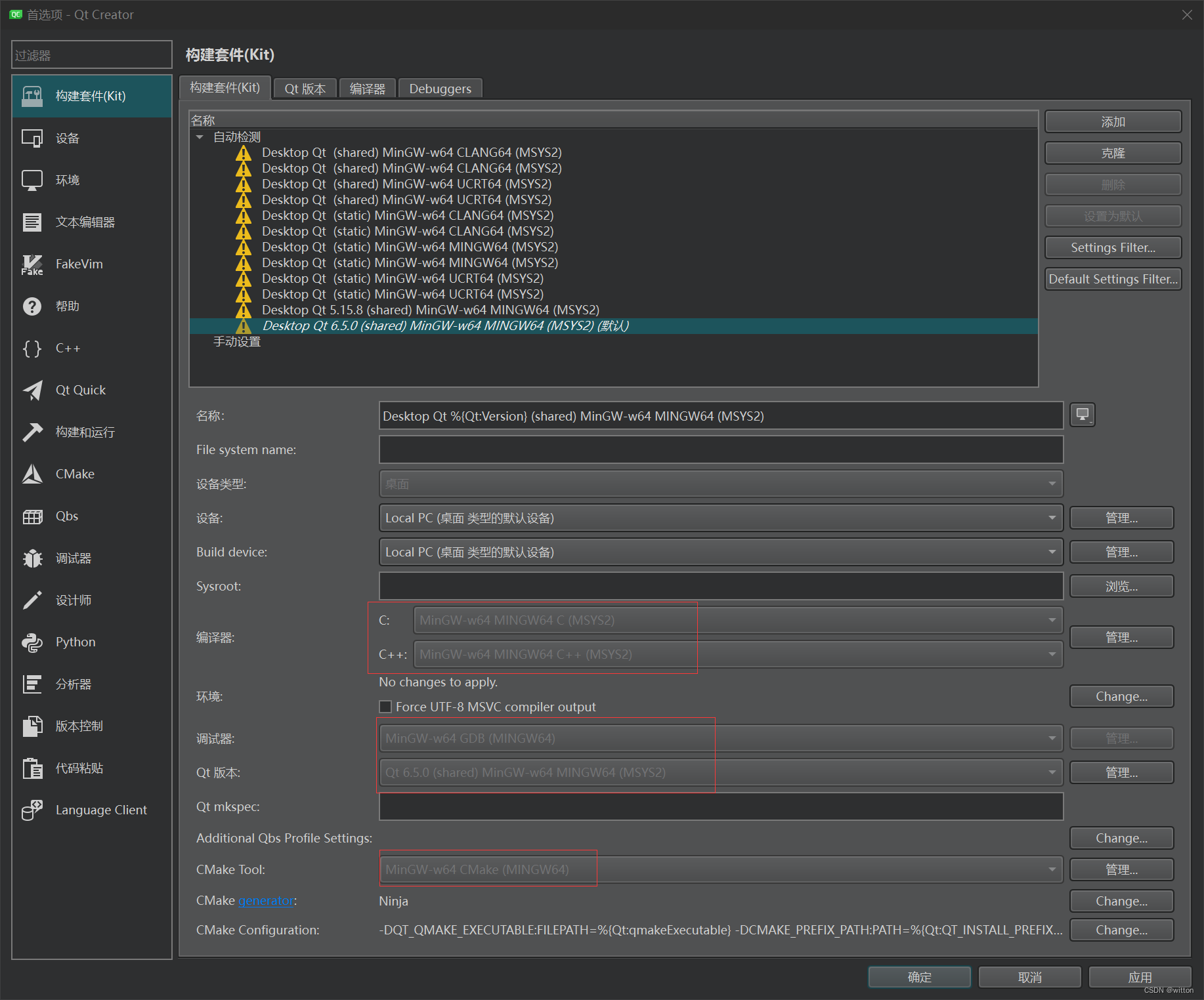The width and height of the screenshot is (1204, 1000).
Task: Click Change... button beside 环境
Action: coord(1122,697)
